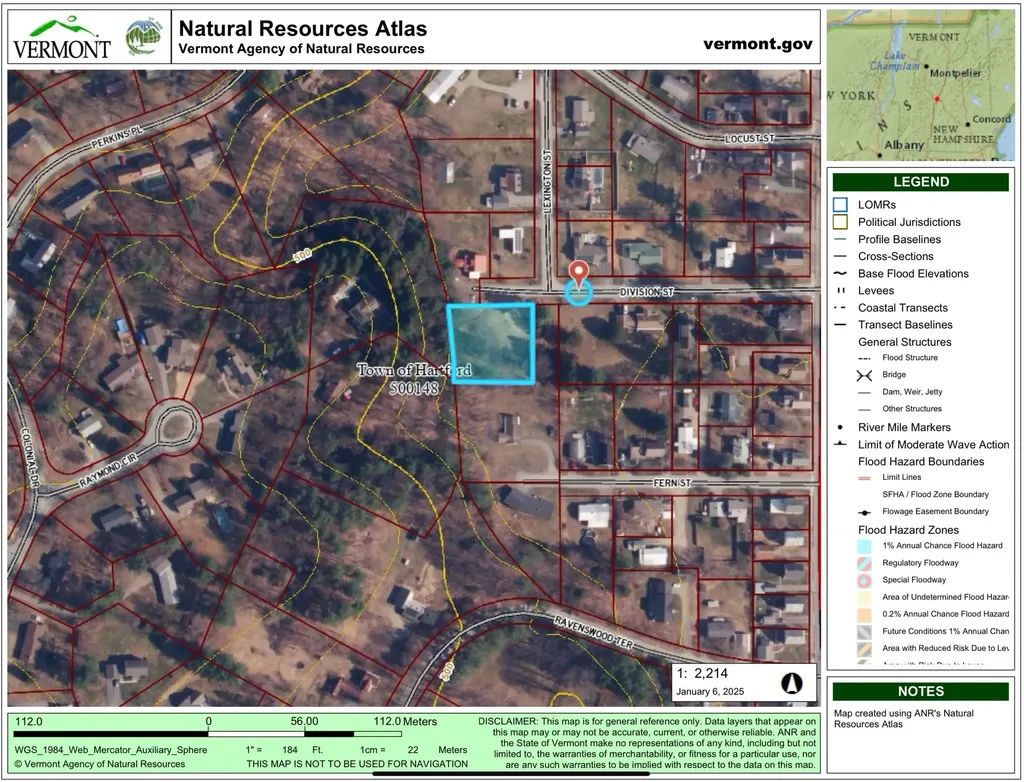
Task: Click the Political Jurisdictions square symbol
Action: (x=840, y=222)
